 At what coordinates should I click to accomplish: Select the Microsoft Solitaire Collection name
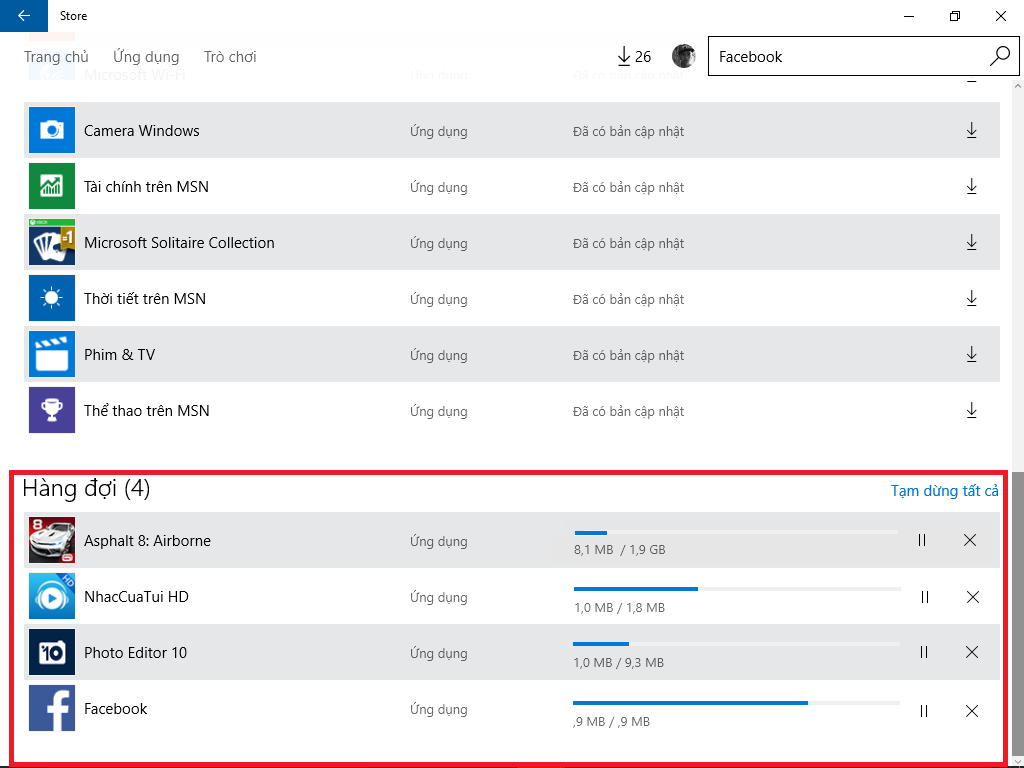pos(179,243)
